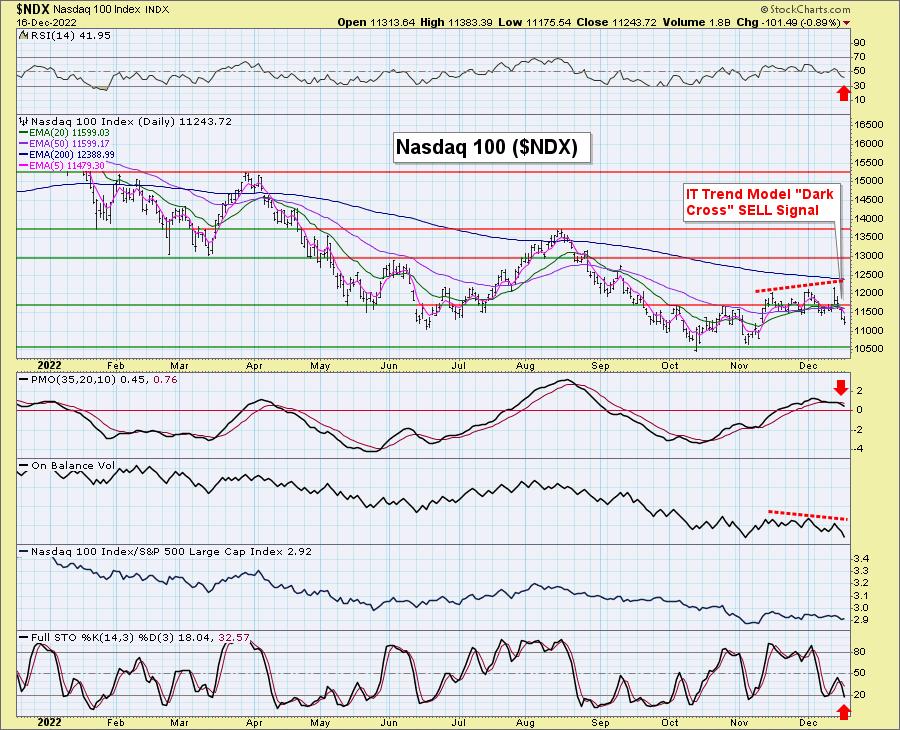Viewport: 900px width, 730px height.
Task: Click the $NDX ticker symbol in header
Action: point(33,9)
